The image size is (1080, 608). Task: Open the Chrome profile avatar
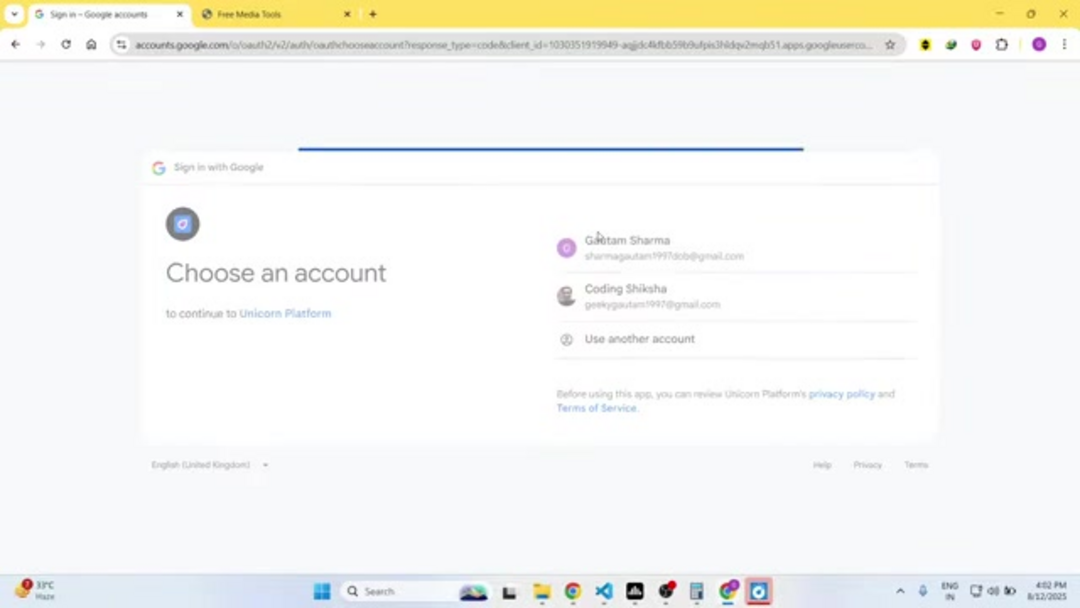pos(1039,44)
